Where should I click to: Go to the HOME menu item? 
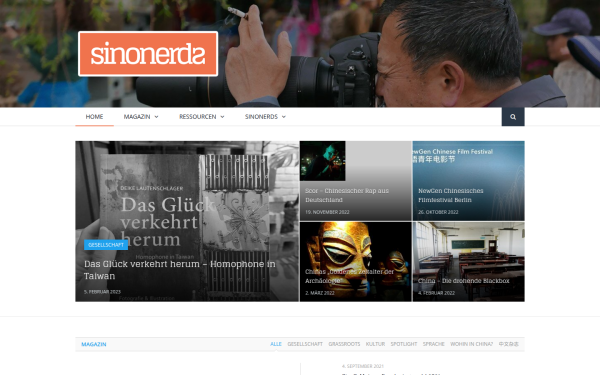(94, 117)
